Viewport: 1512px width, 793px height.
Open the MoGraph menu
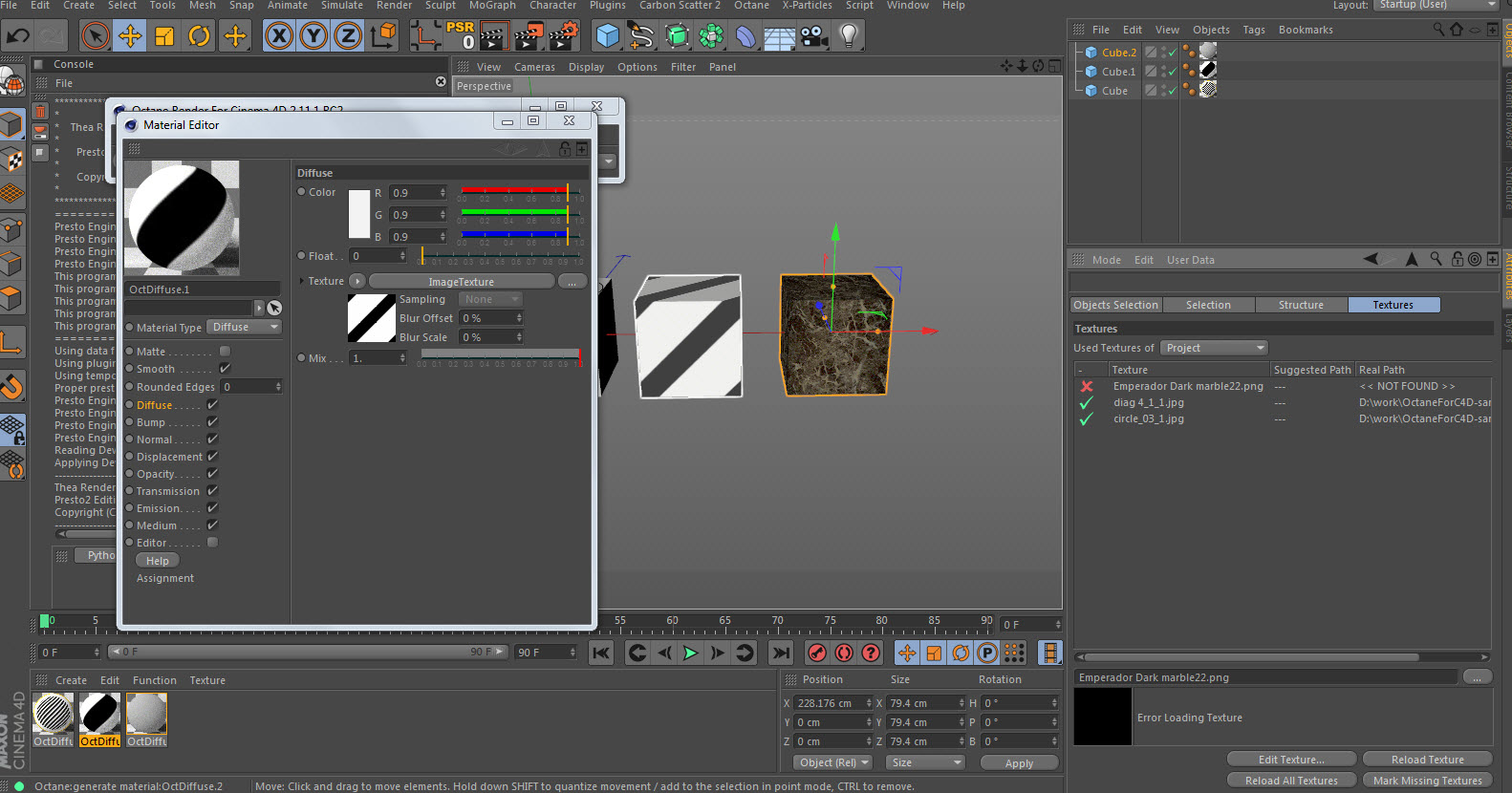pyautogui.click(x=492, y=6)
